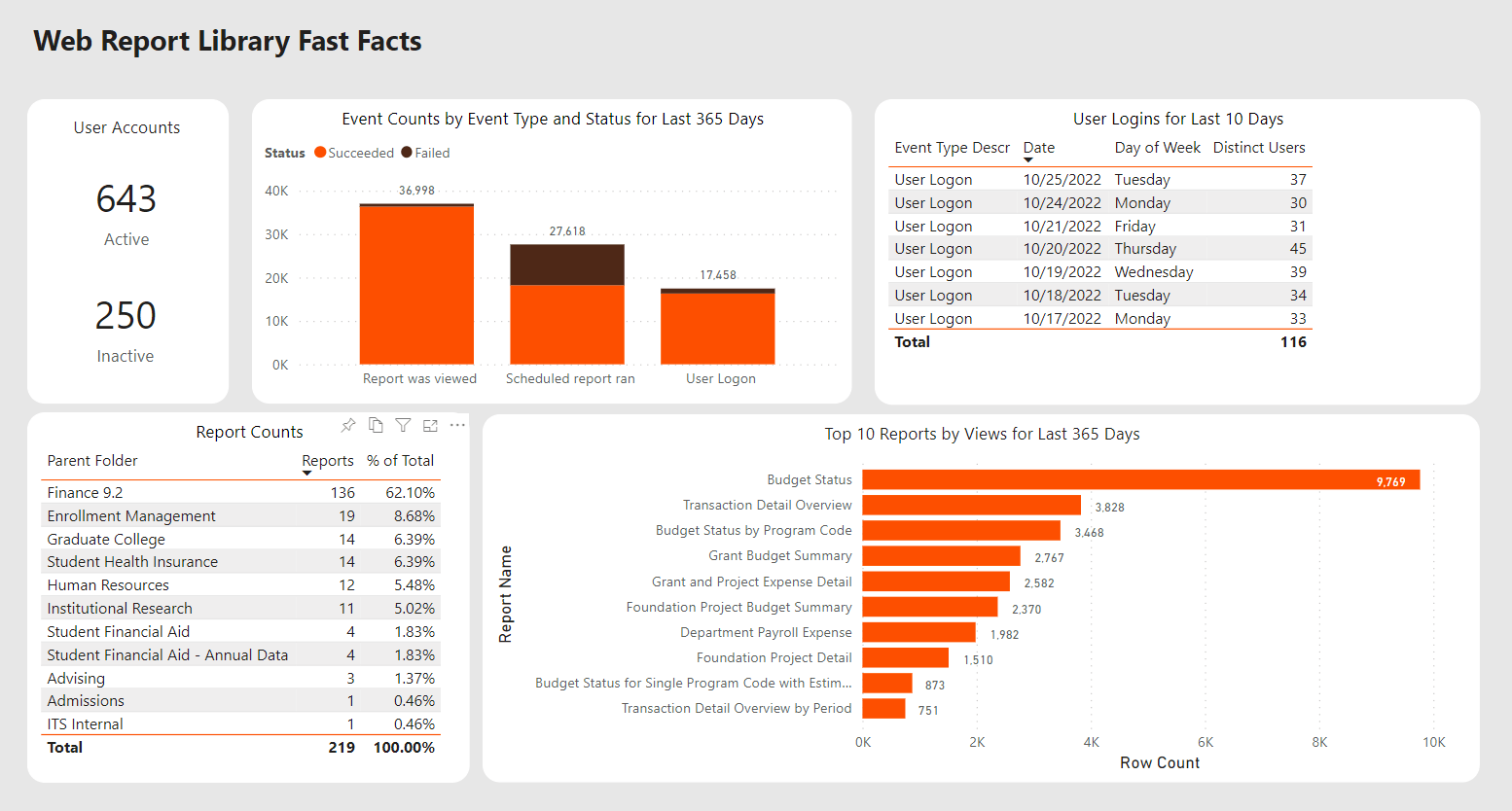The image size is (1512, 811).
Task: Open more options ellipsis on Report Counts
Action: tap(457, 425)
